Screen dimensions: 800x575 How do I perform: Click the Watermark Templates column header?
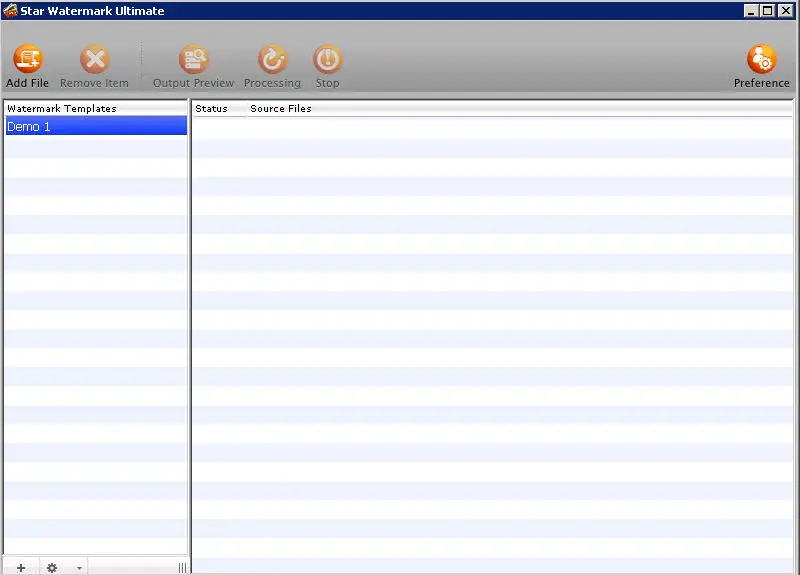click(x=96, y=108)
